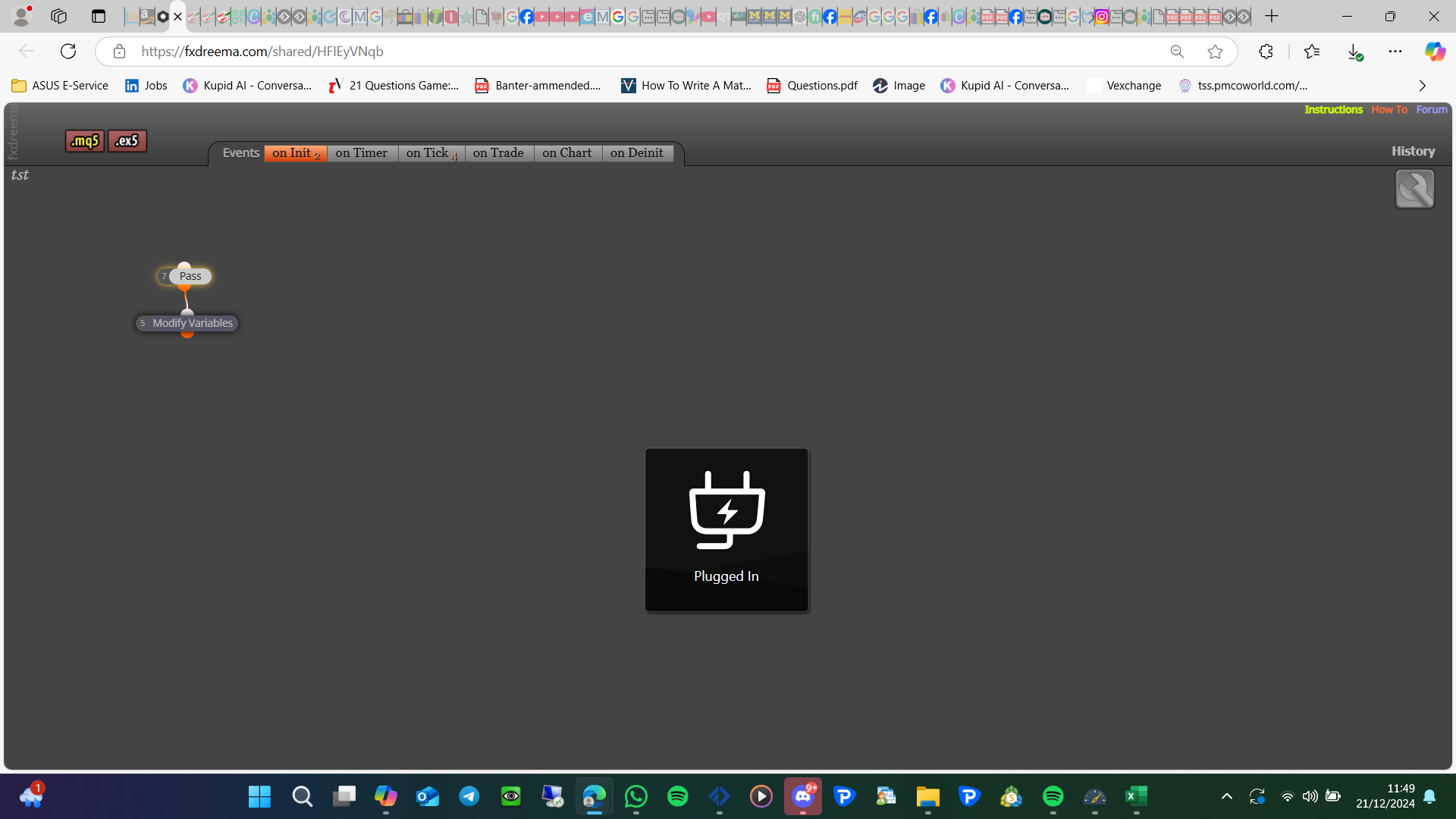This screenshot has width=1456, height=819.
Task: Open Windows Start menu
Action: pos(259,796)
